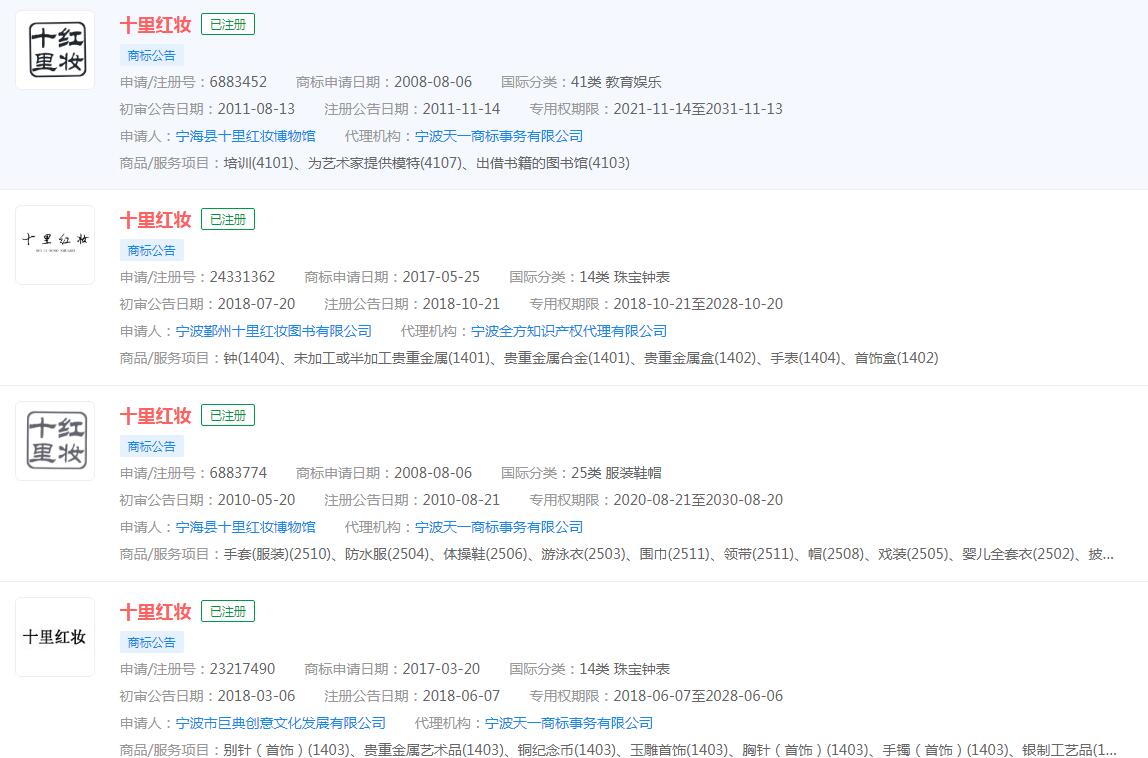The width and height of the screenshot is (1148, 758).
Task: Click registration number 6883774
Action: pyautogui.click(x=238, y=472)
